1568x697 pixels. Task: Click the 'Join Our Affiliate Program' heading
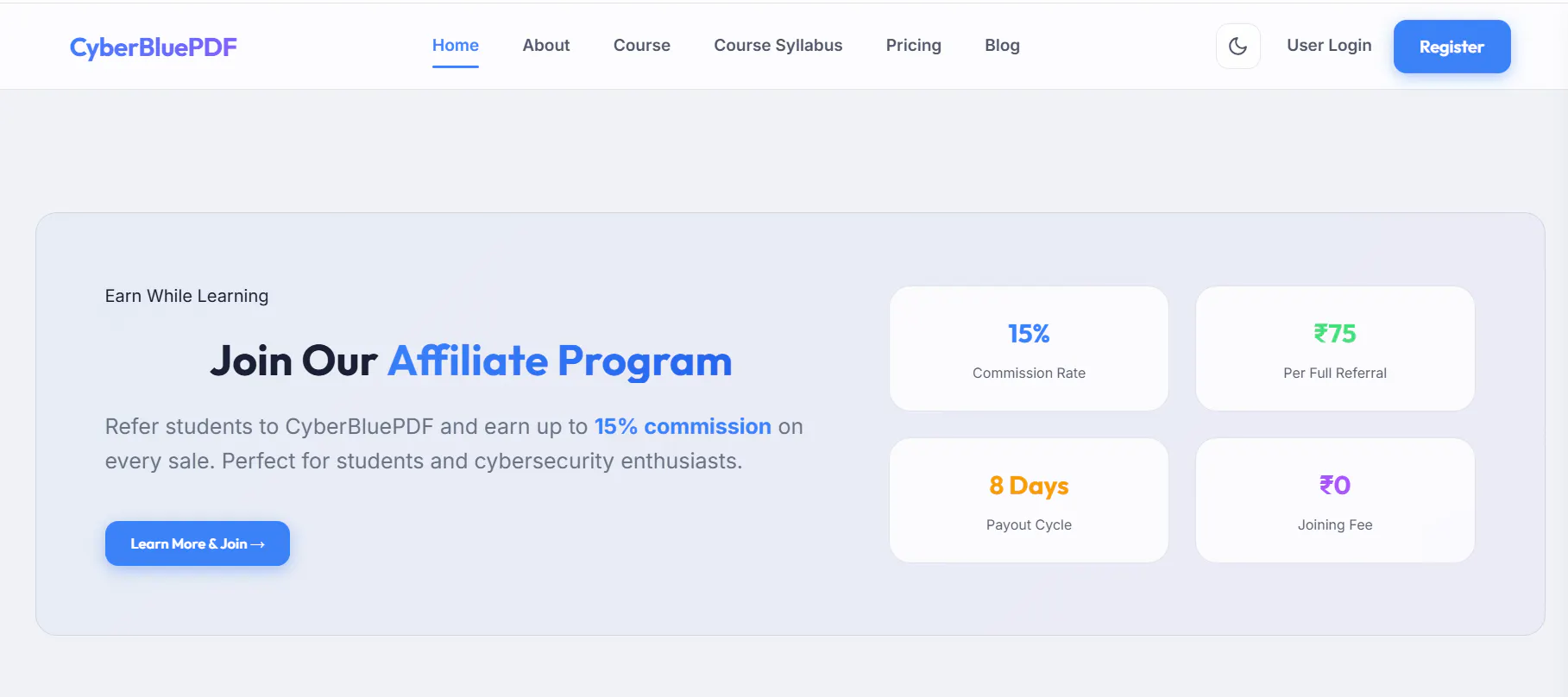471,361
